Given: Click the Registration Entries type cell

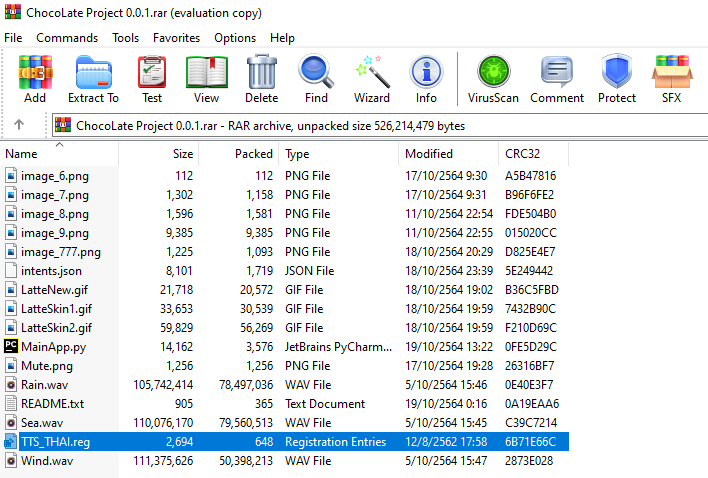Looking at the screenshot, I should pos(335,441).
